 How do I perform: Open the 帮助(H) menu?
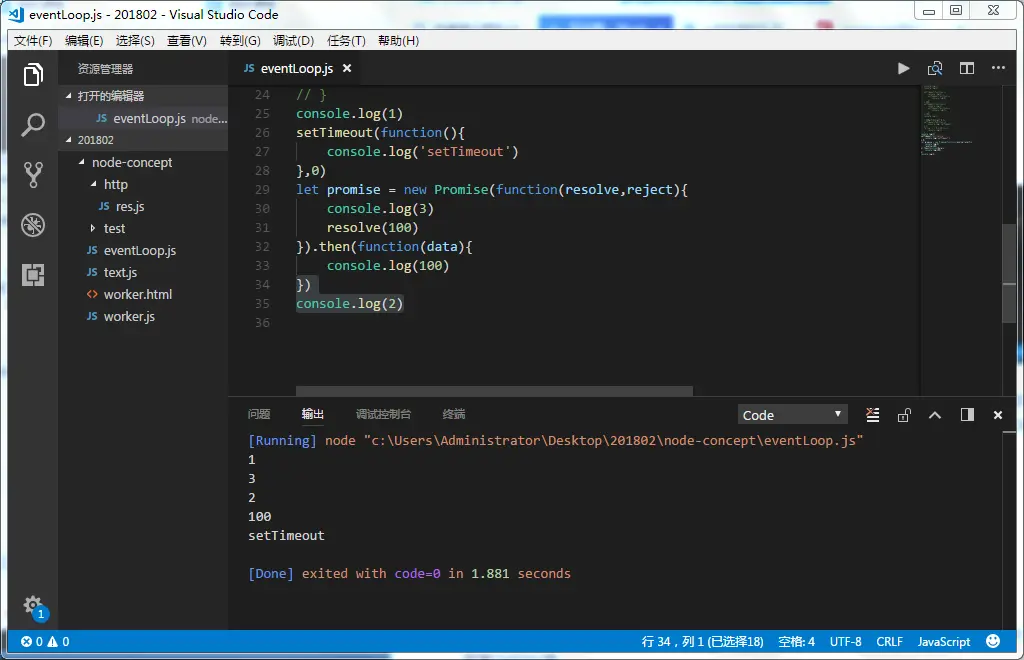pos(398,40)
